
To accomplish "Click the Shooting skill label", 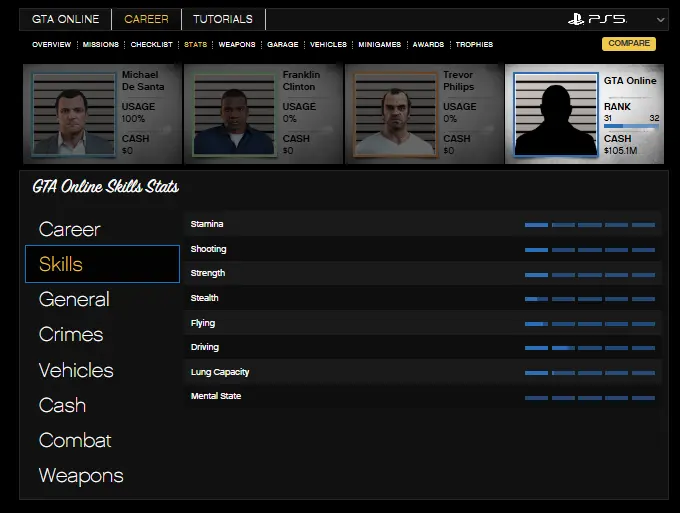I will (209, 249).
